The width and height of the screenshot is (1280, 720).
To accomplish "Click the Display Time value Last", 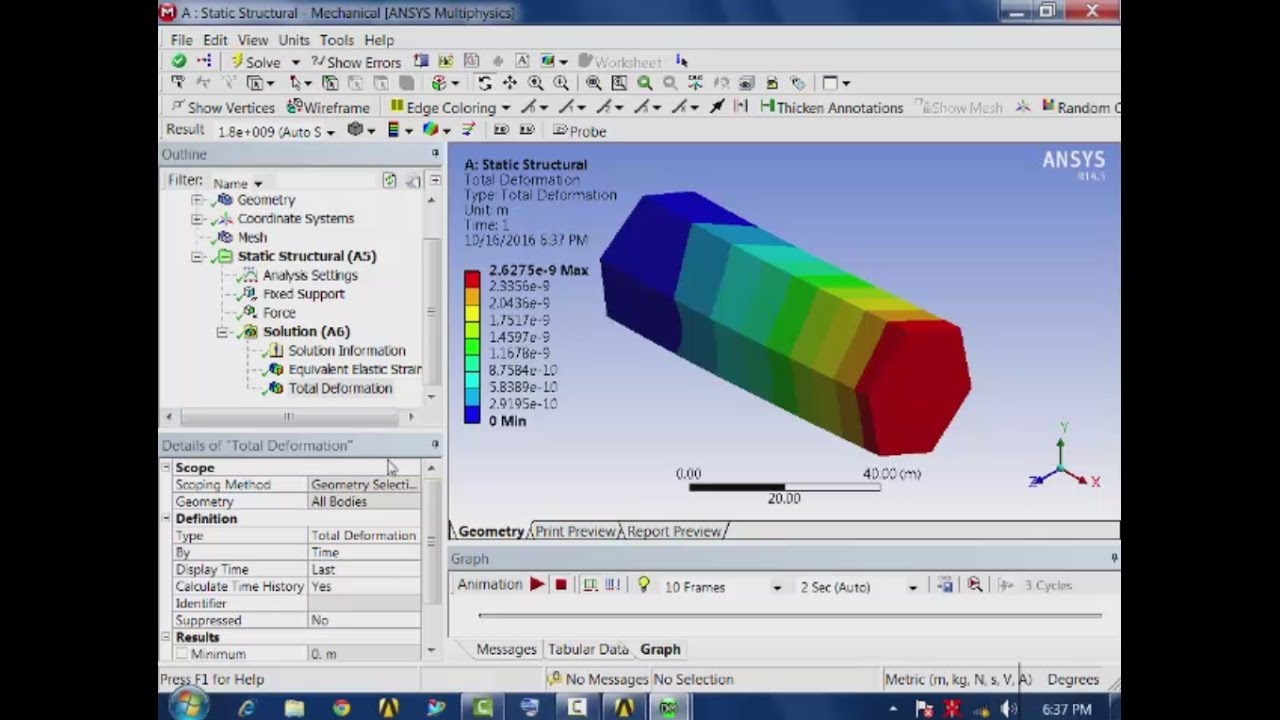I will click(x=365, y=570).
